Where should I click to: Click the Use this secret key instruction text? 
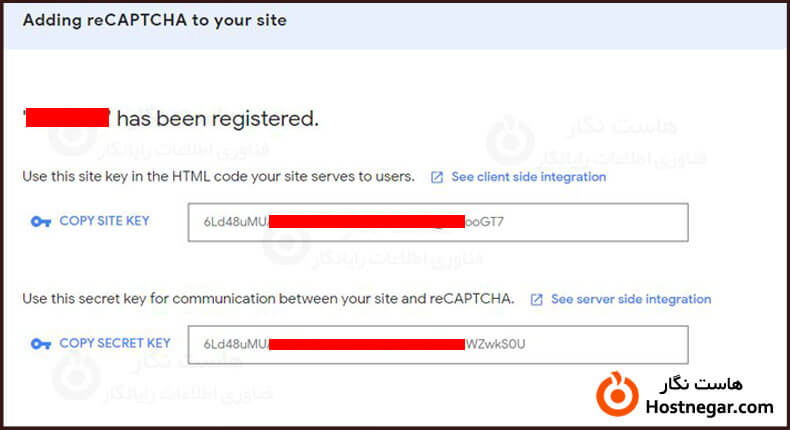(268, 299)
